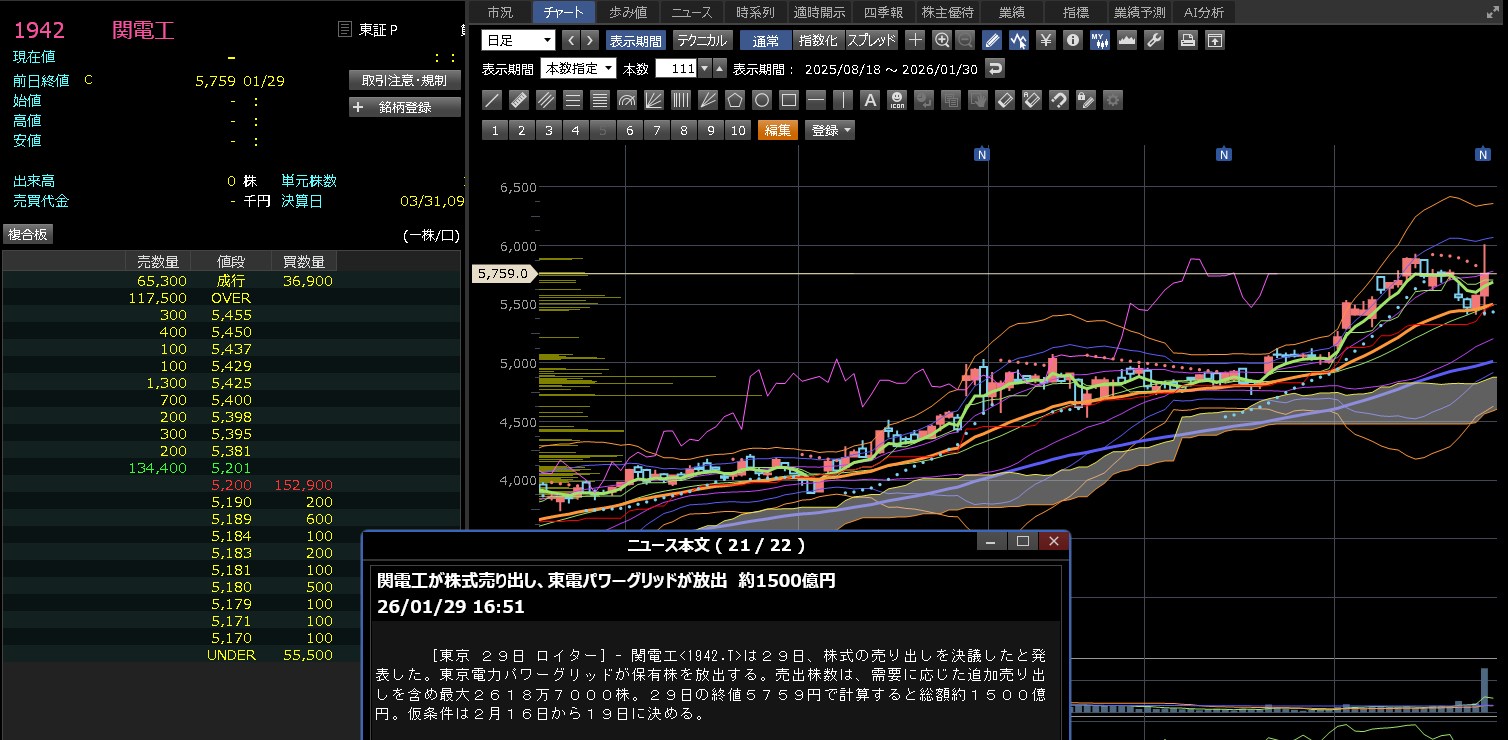Switch chart mode to スプレッド
The image size is (1508, 740).
872,41
